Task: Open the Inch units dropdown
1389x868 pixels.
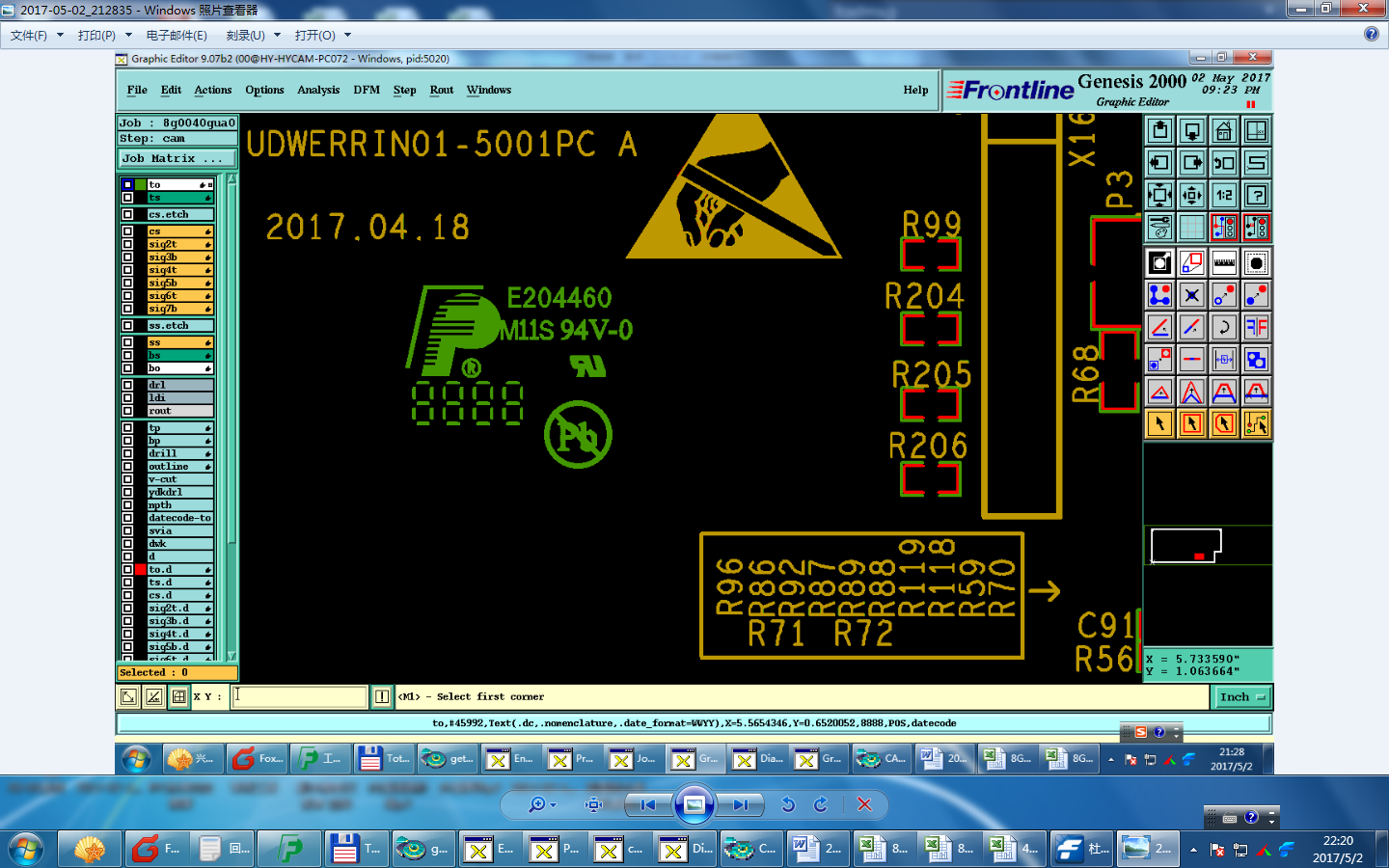Action: click(x=1241, y=697)
